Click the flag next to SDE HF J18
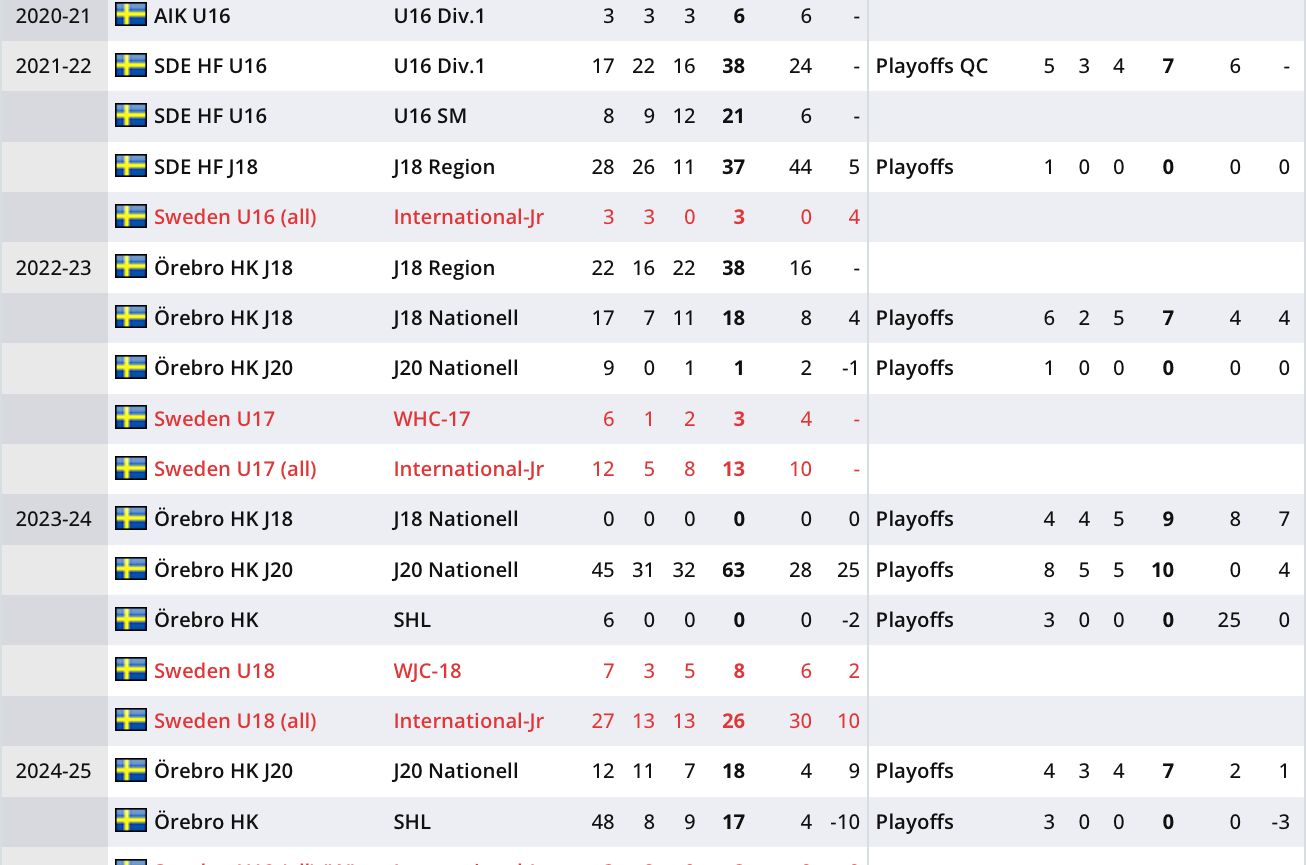1306x865 pixels. point(131,166)
